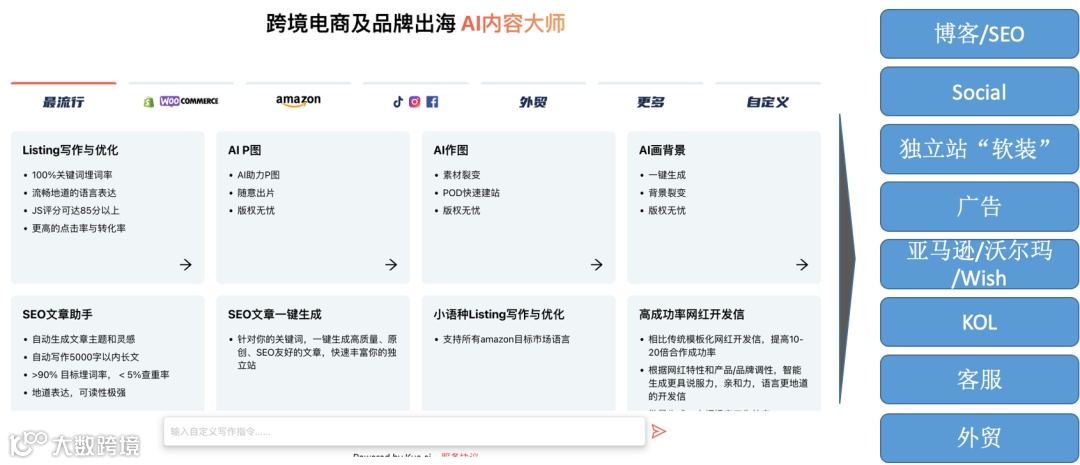Screen dimensions: 1080x465
Task: Open the SEO文章助手 card
Action: pos(107,353)
